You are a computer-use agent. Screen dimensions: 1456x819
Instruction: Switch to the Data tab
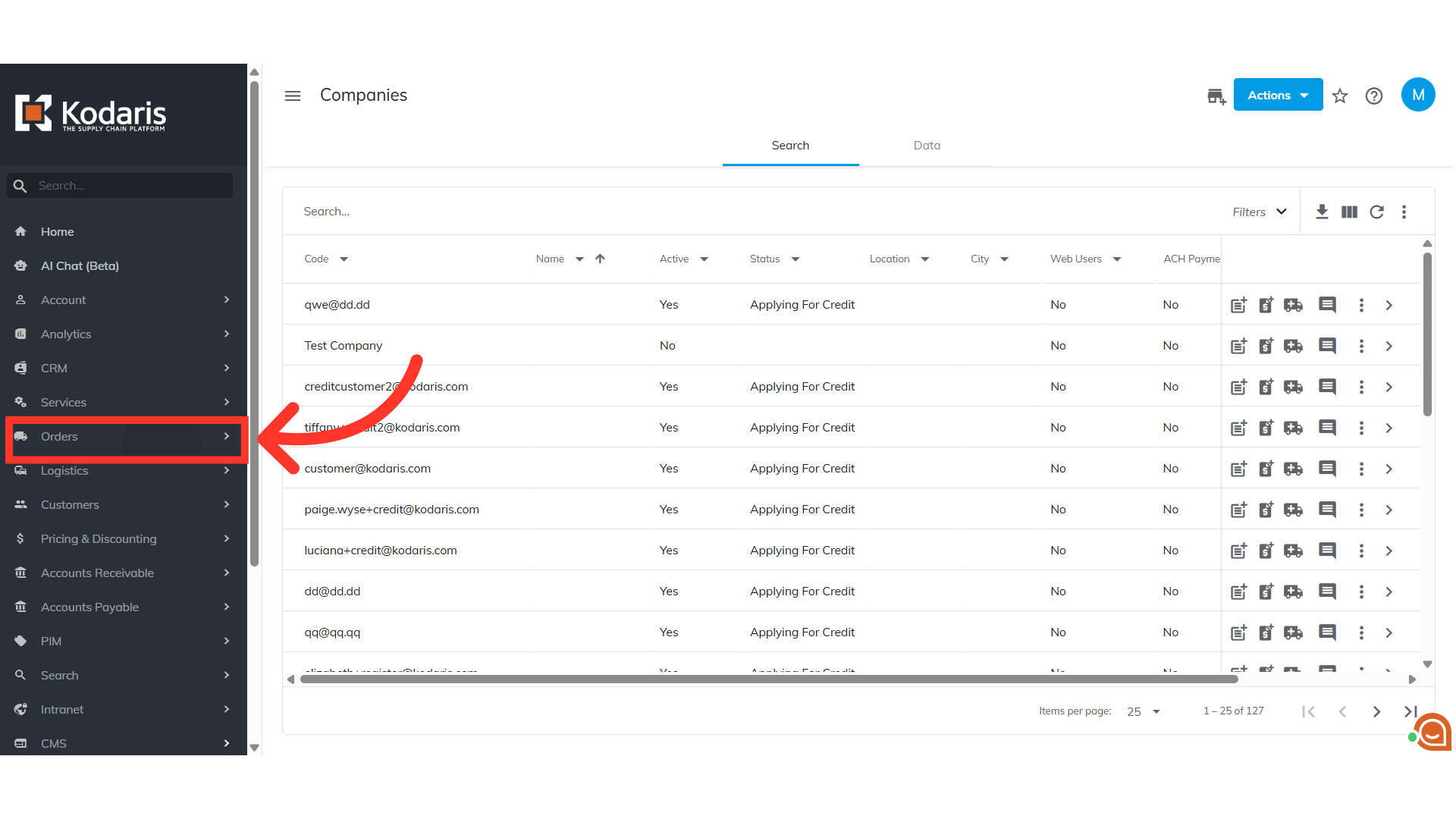(x=927, y=146)
